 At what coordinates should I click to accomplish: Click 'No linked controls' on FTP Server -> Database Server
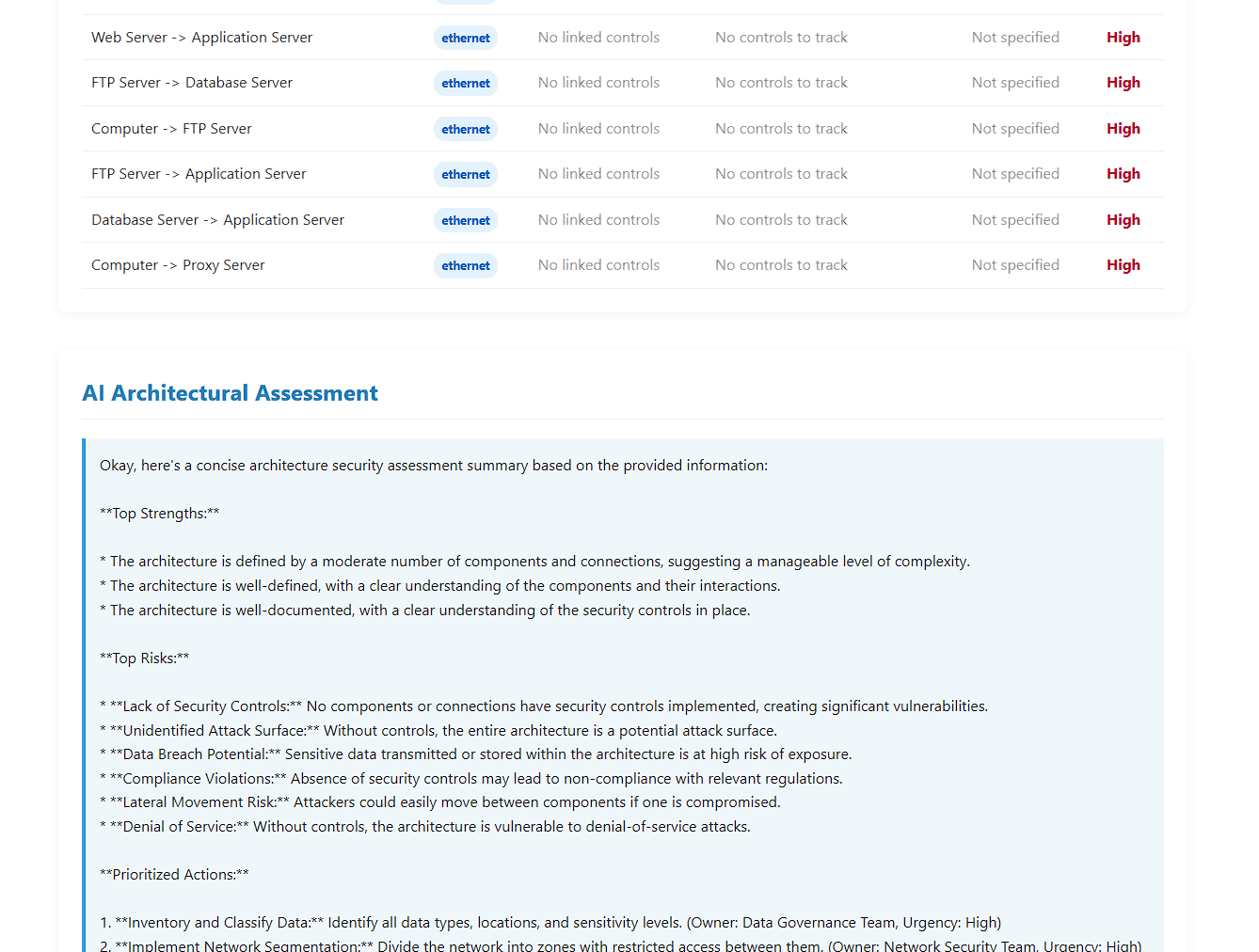click(598, 82)
